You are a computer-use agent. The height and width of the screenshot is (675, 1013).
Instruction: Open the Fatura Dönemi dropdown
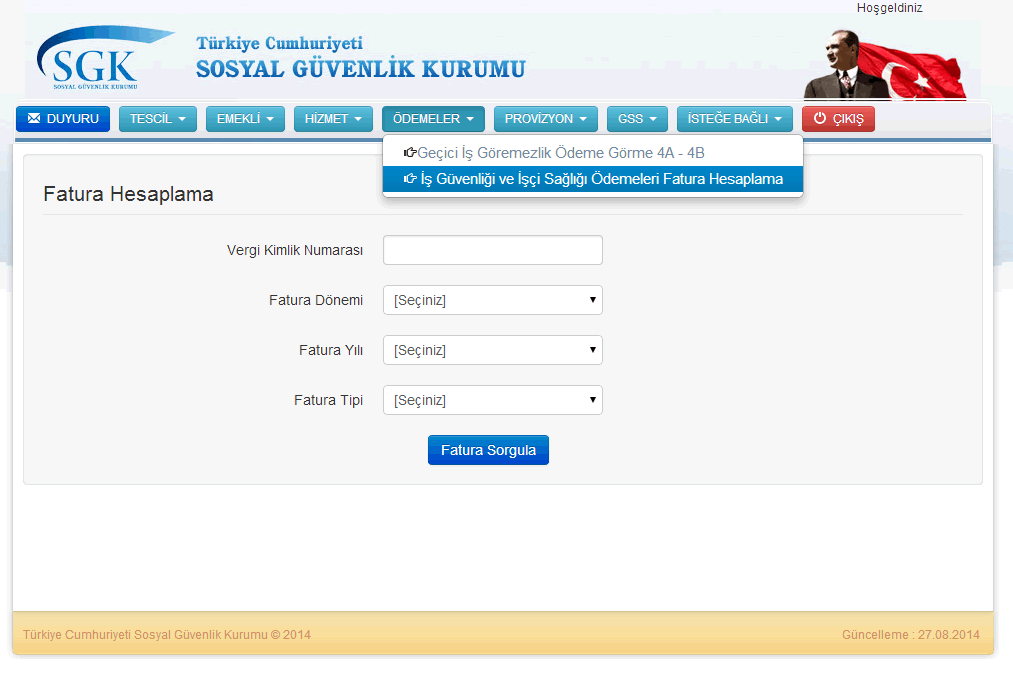tap(492, 300)
